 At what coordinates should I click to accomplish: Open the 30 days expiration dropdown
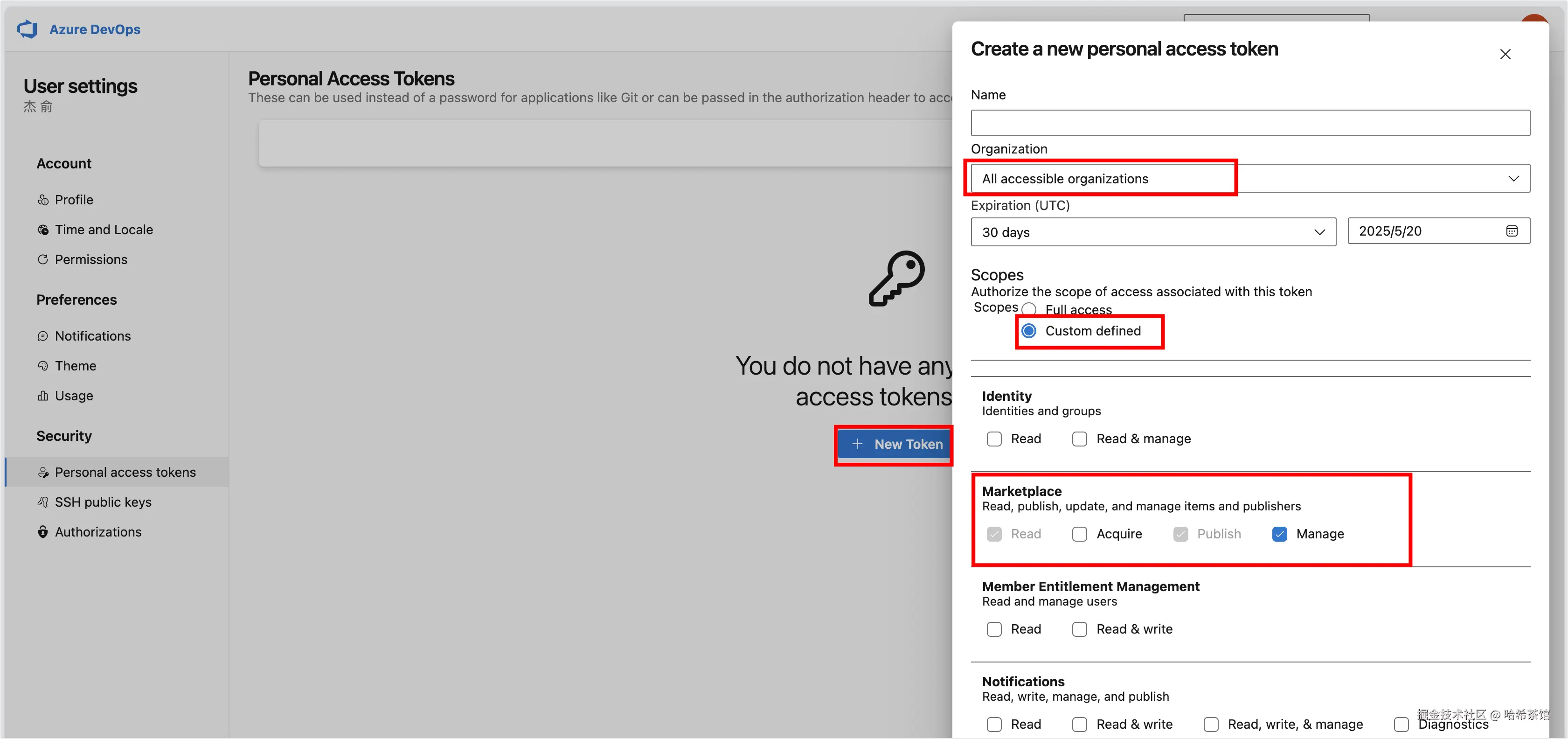[x=1153, y=232]
